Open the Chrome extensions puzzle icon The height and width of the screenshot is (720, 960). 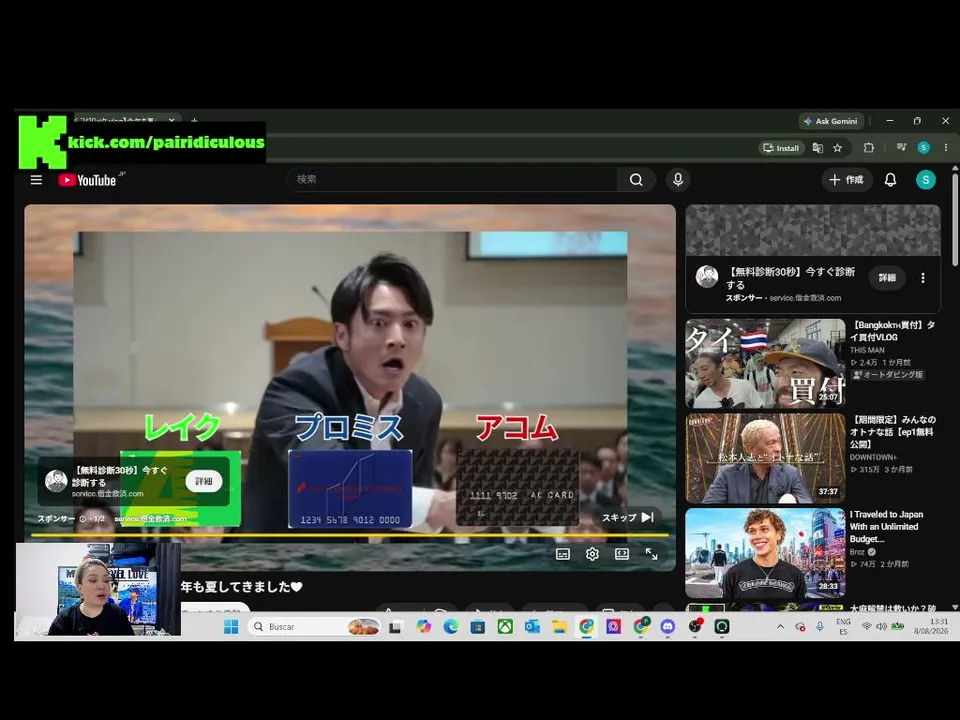(x=868, y=148)
